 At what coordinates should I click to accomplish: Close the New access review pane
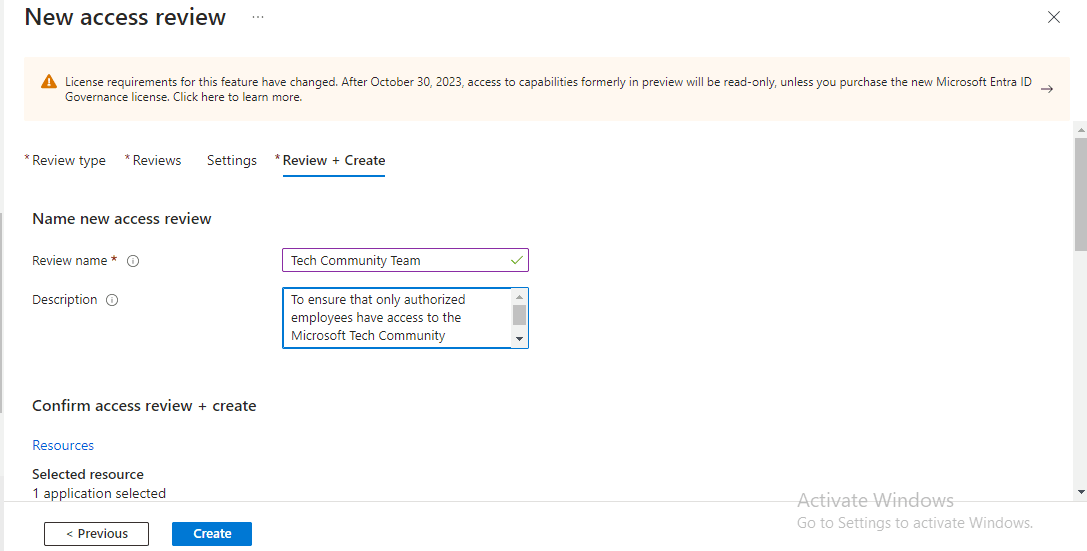(1053, 17)
